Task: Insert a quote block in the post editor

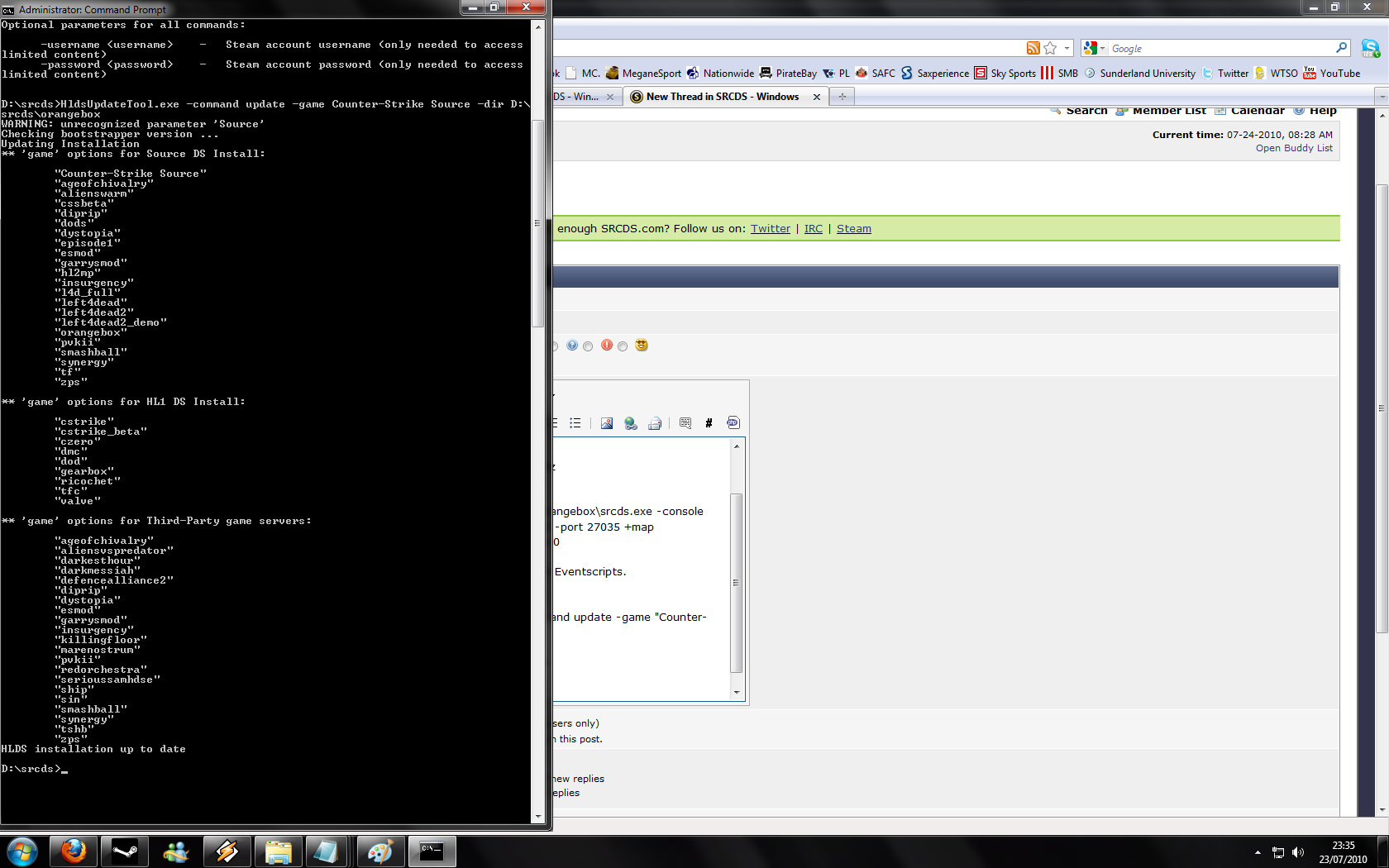Action: point(685,422)
